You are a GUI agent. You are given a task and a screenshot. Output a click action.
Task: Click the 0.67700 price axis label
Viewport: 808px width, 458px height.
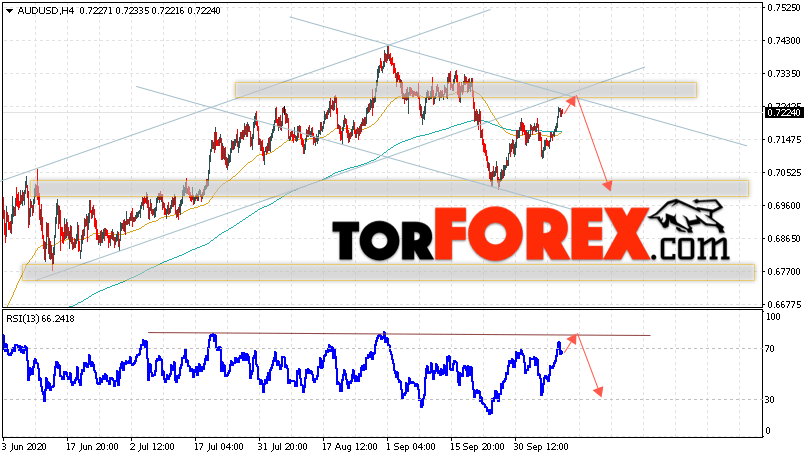coord(784,272)
